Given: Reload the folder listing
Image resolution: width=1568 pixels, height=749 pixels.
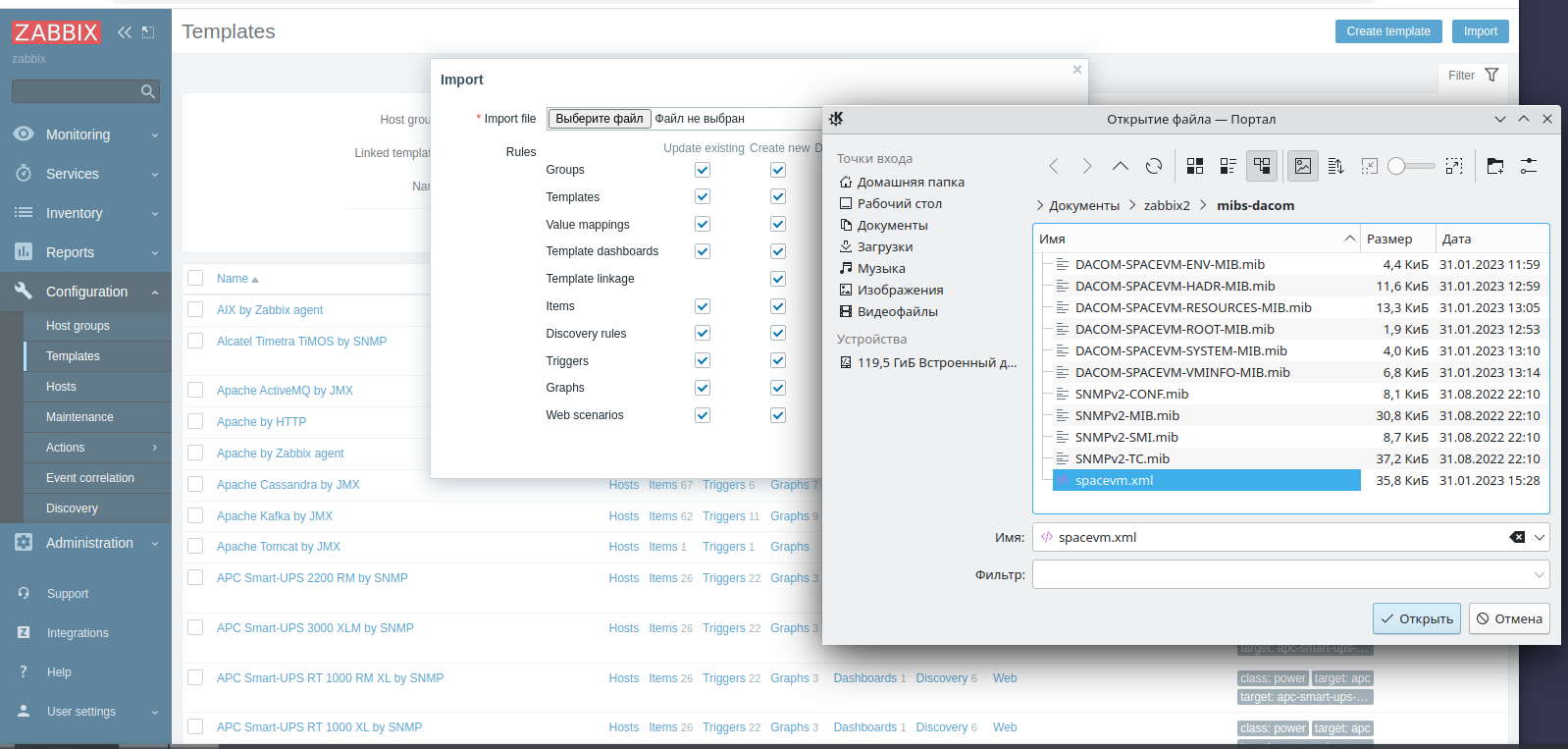Looking at the screenshot, I should pyautogui.click(x=1154, y=166).
